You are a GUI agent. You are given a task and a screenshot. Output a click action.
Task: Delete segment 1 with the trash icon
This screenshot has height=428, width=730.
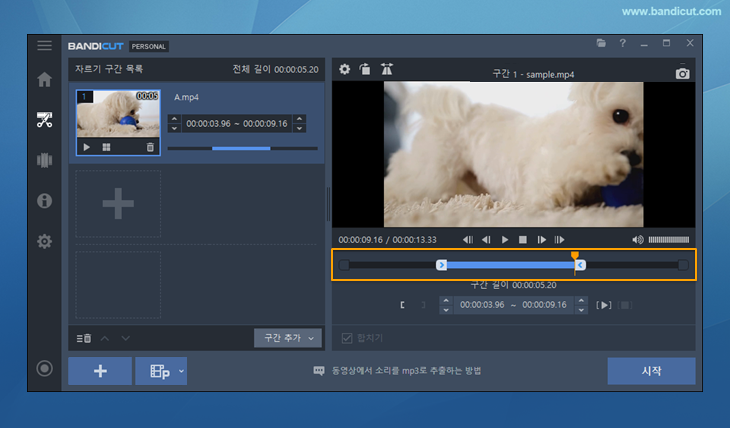tap(150, 147)
